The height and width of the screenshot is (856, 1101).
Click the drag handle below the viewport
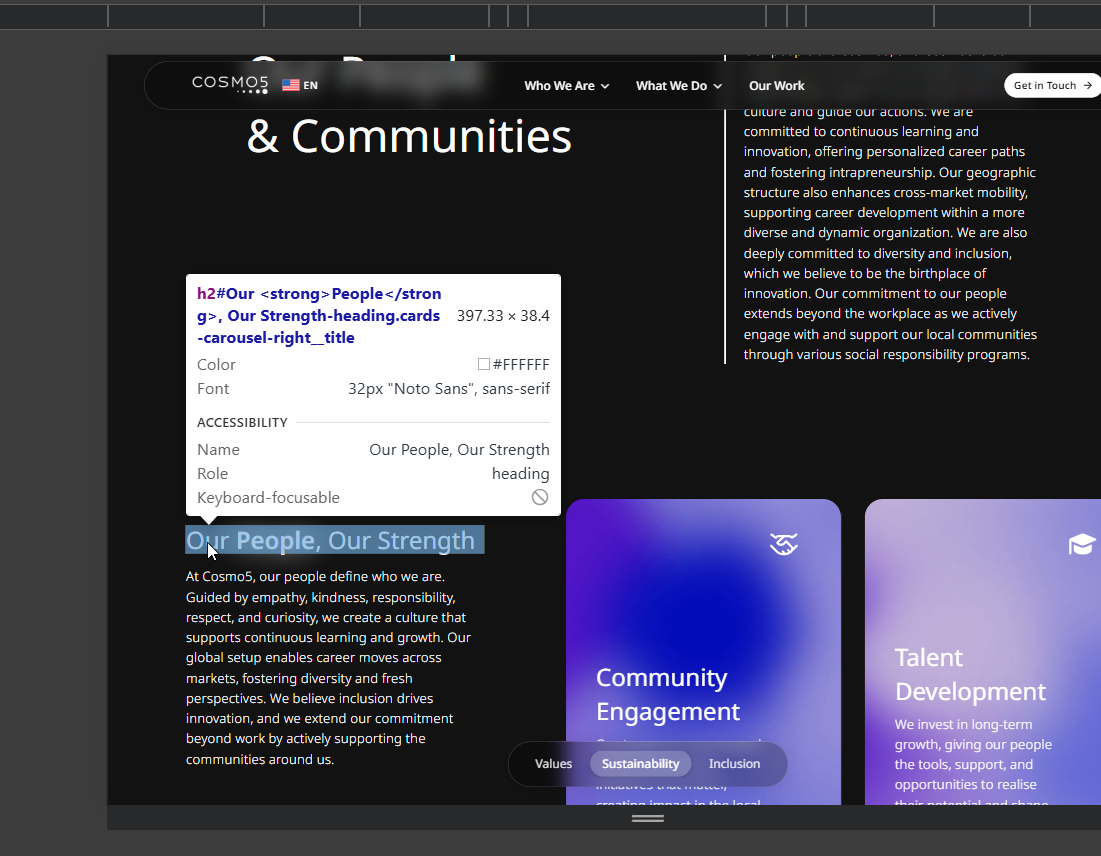tap(647, 818)
